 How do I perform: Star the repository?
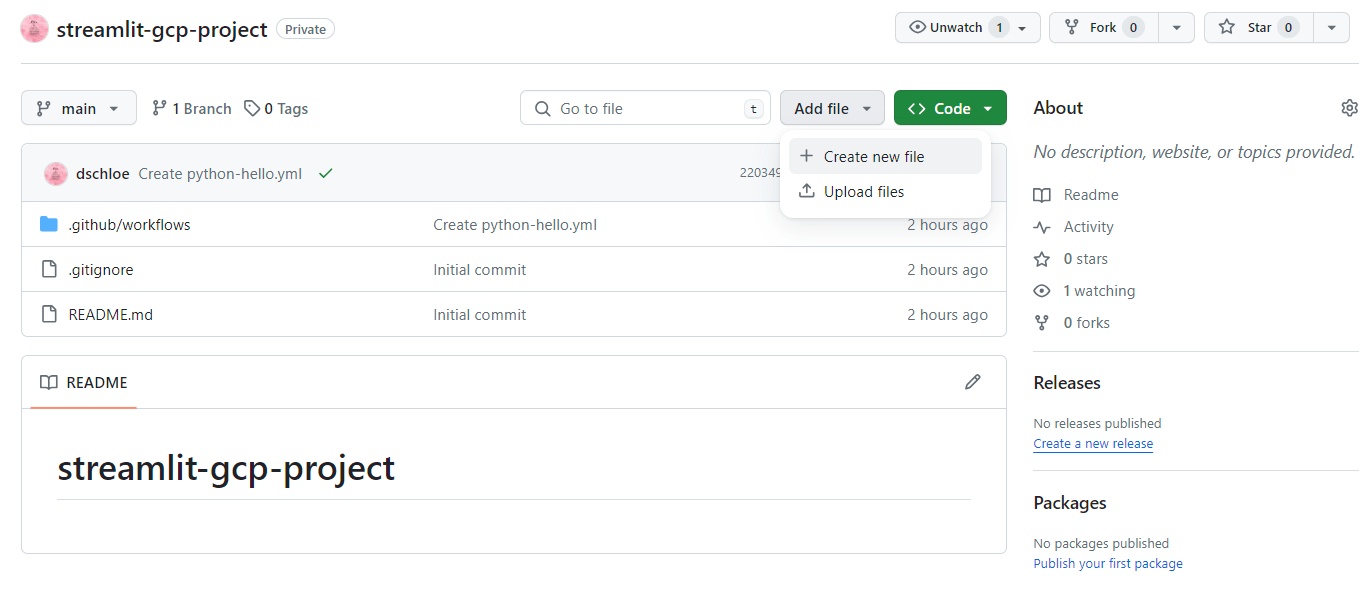coord(1257,27)
